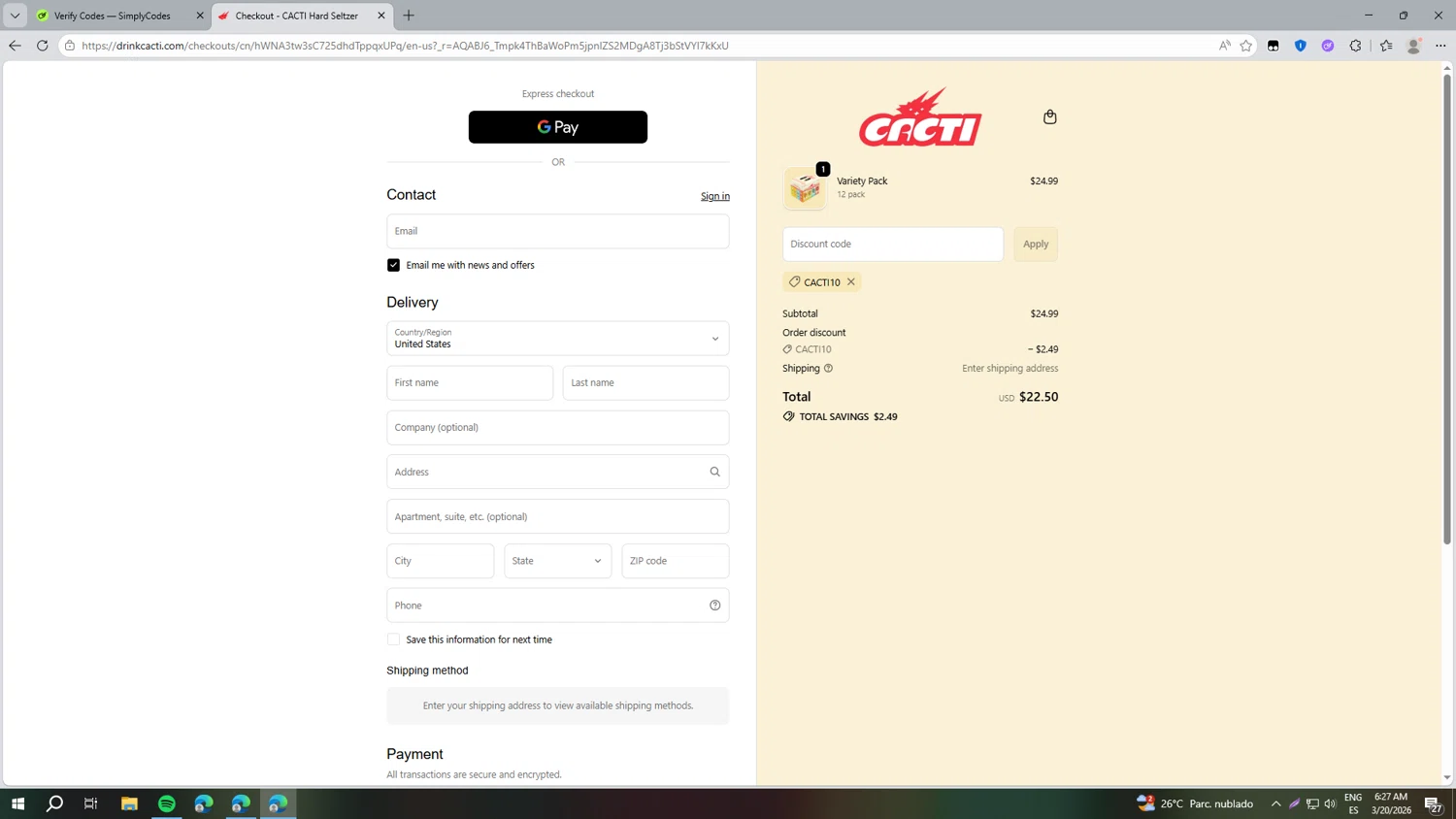The image size is (1456, 819).
Task: Click the Read aloud icon in address bar
Action: tap(1225, 46)
